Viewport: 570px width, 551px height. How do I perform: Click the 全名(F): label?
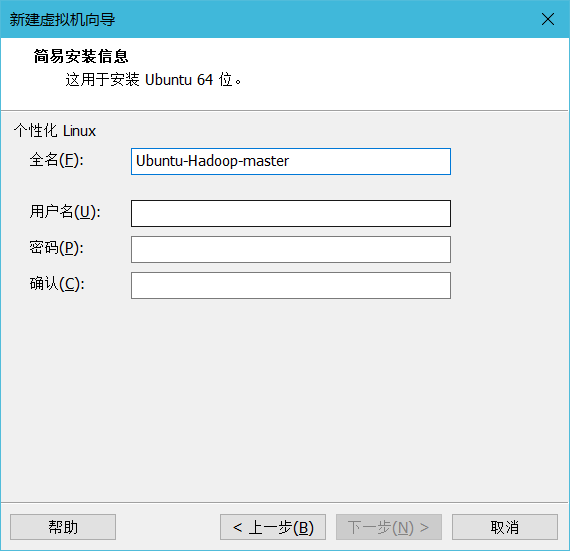(x=56, y=160)
